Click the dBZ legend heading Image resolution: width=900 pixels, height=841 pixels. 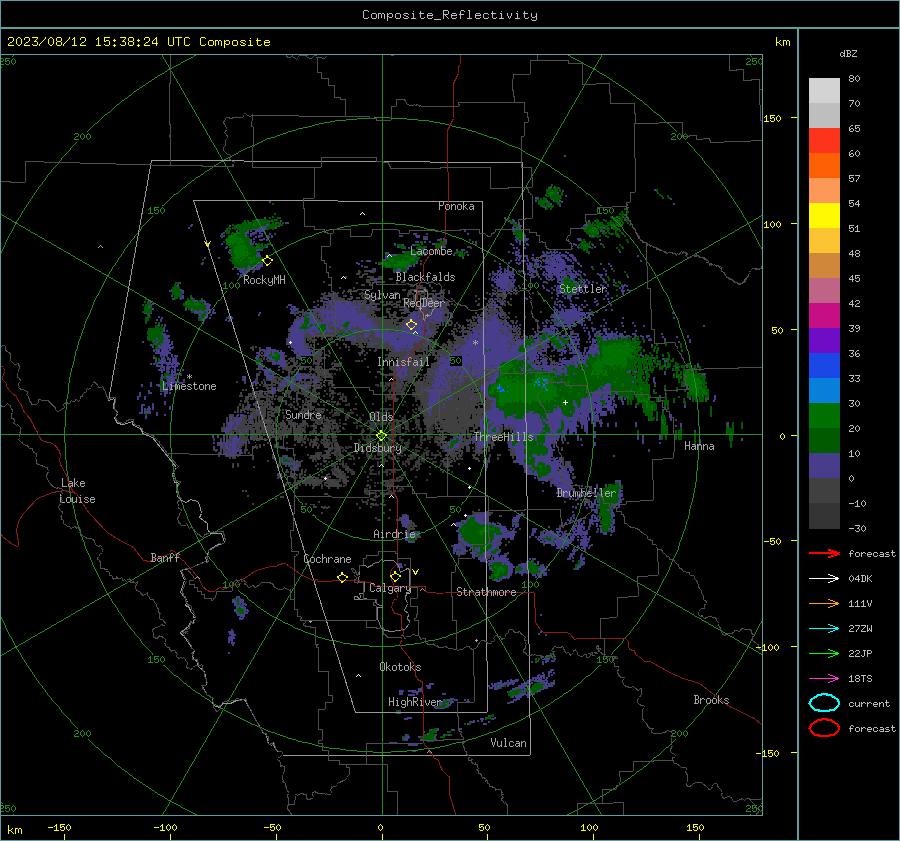click(848, 54)
